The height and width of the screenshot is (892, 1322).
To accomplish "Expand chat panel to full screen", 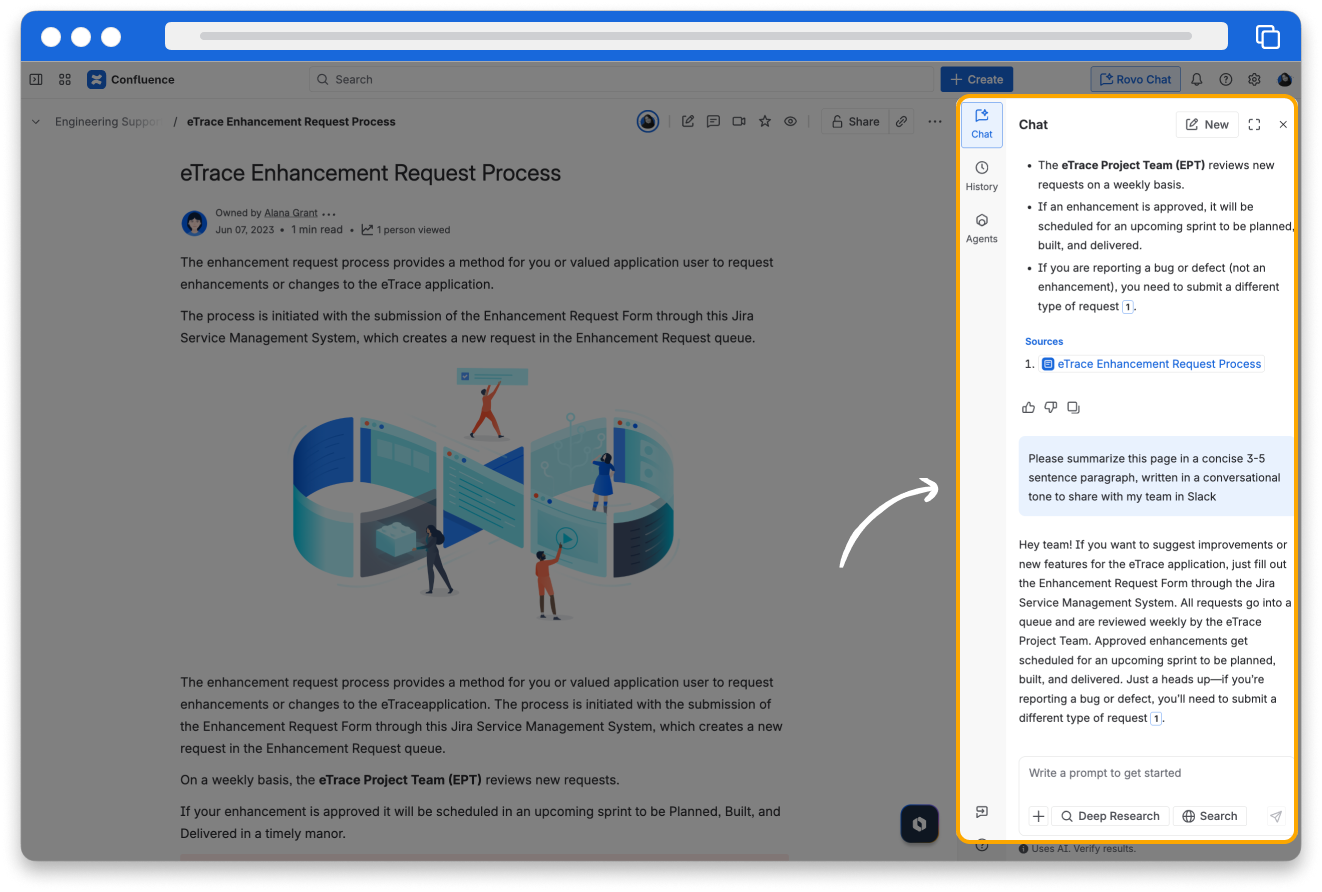I will [1254, 124].
